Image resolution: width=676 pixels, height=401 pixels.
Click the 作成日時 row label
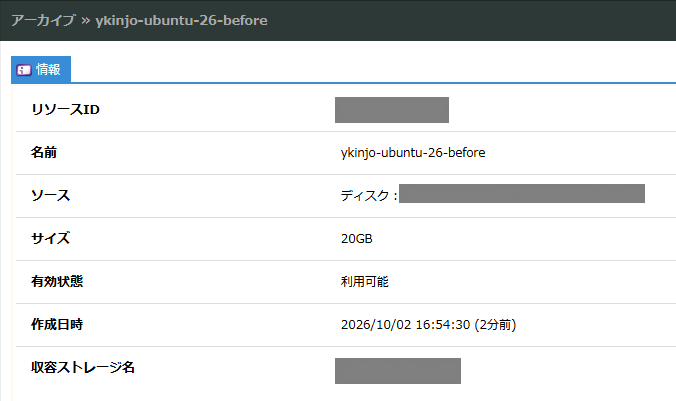click(56, 324)
